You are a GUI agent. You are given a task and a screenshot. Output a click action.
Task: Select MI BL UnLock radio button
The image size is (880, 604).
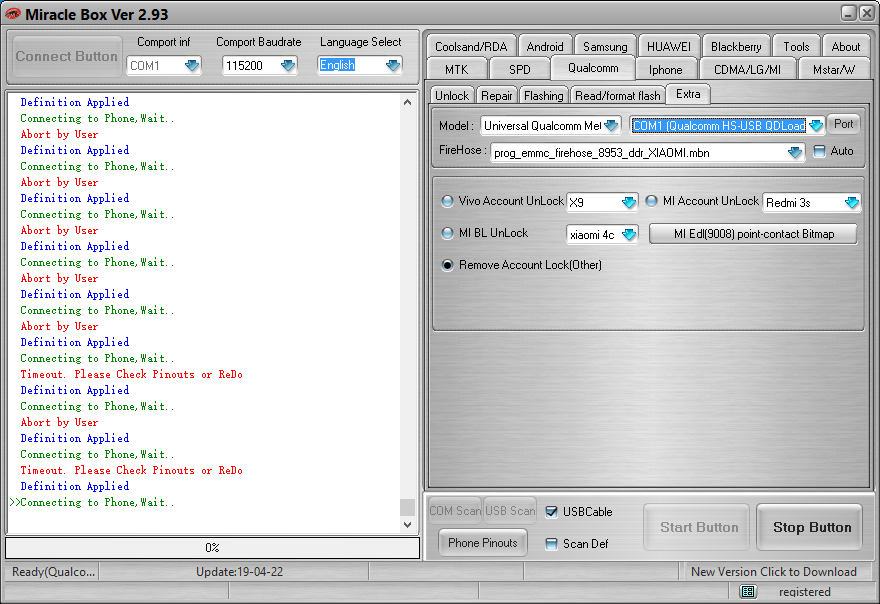(x=448, y=233)
